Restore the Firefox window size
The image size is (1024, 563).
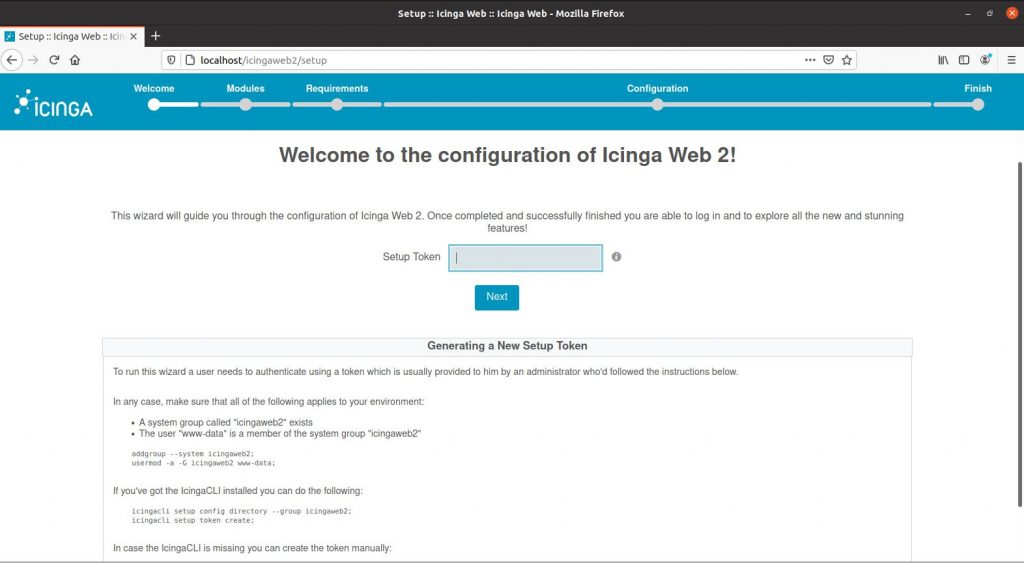click(x=989, y=13)
